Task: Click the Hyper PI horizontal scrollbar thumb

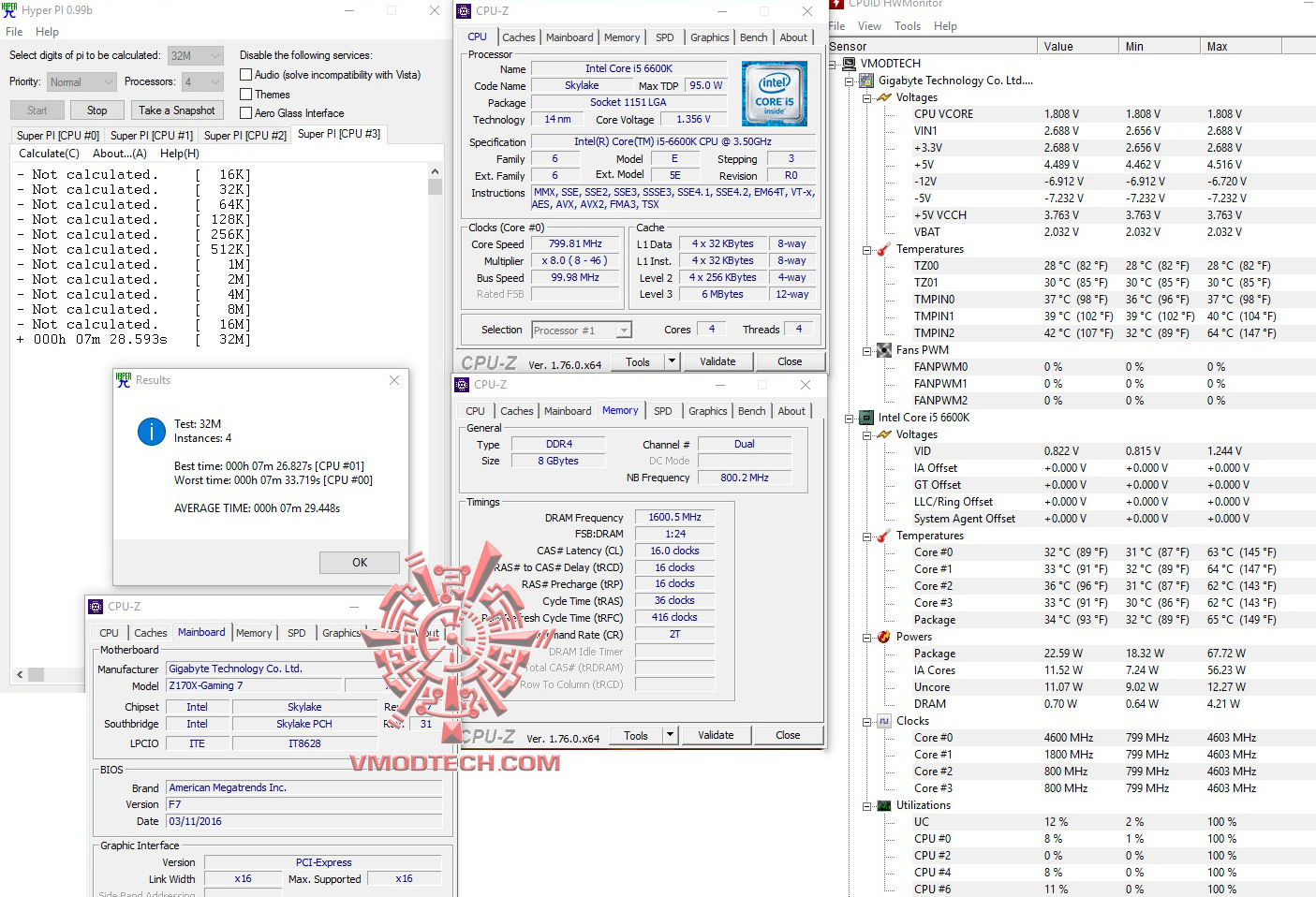Action: click(37, 674)
